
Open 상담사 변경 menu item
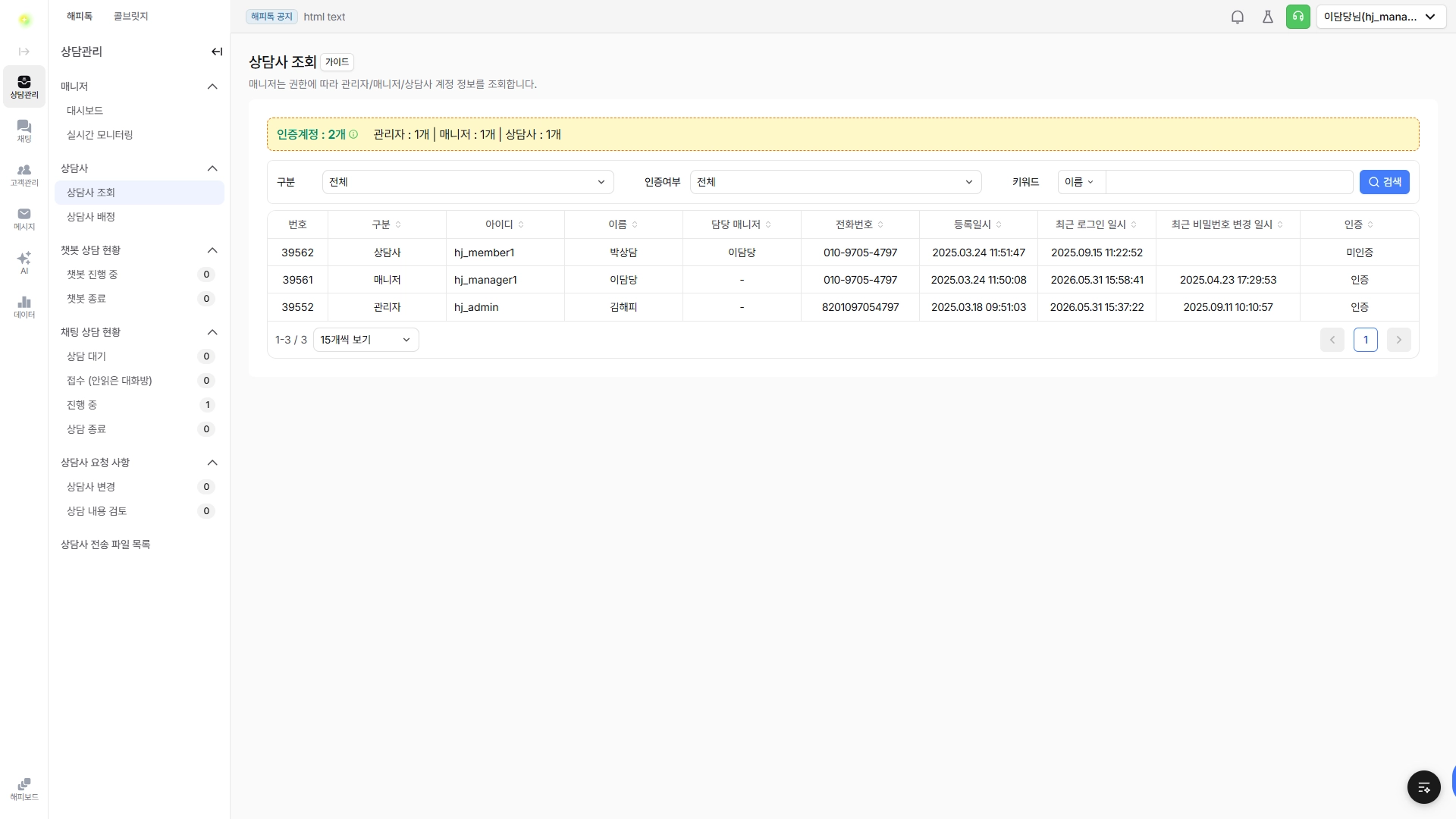(140, 487)
